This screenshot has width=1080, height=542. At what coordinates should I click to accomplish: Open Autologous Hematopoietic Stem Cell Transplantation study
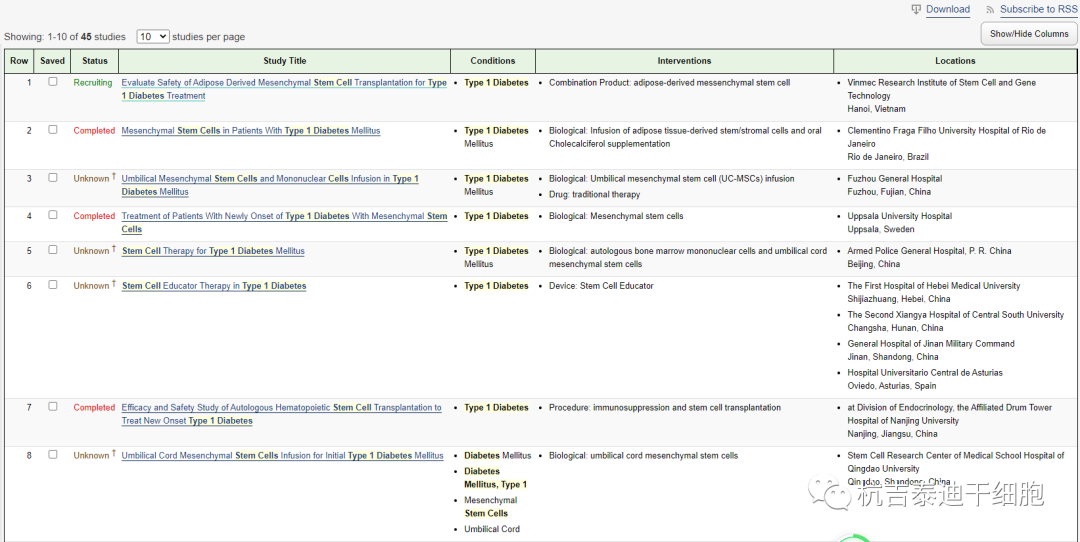[281, 414]
